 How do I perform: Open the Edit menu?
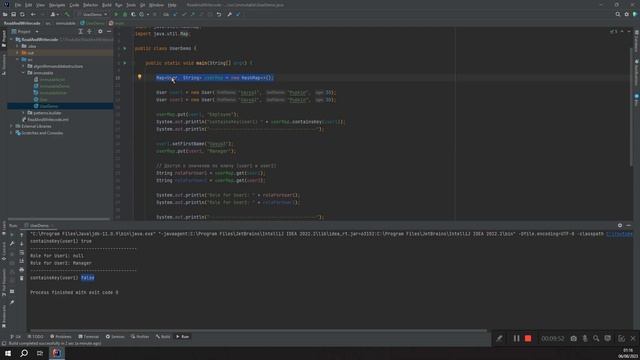click(29, 5)
